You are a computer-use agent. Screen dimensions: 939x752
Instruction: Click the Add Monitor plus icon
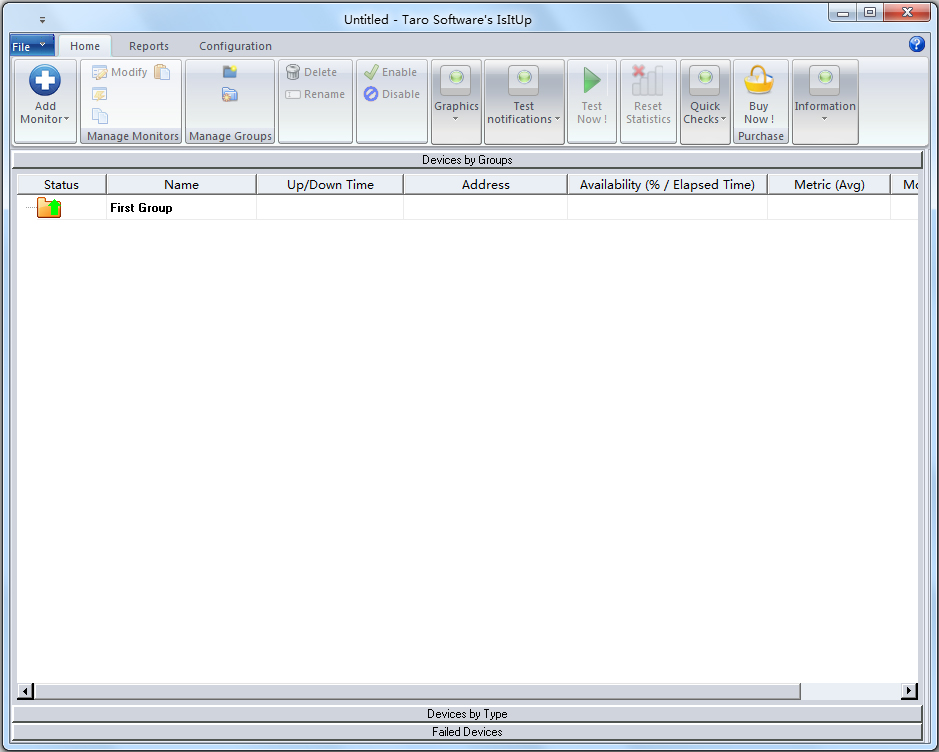(45, 81)
